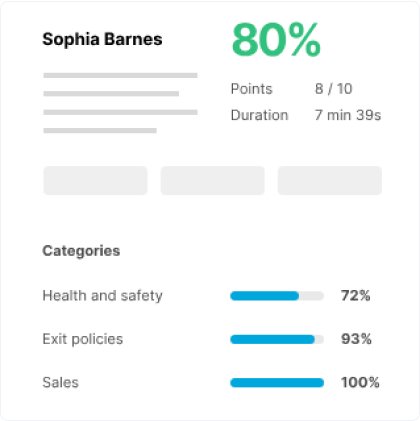The image size is (420, 421).
Task: Select the green 80% score
Action: click(276, 40)
